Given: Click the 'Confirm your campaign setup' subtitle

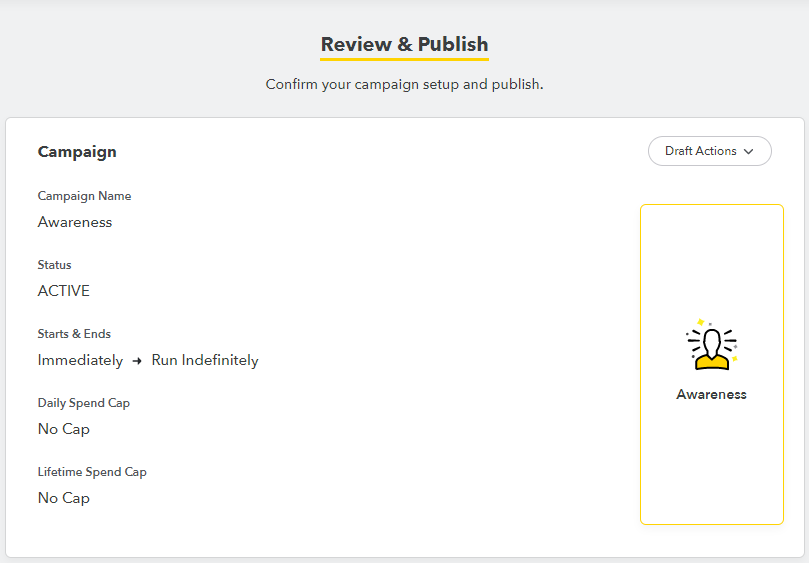Looking at the screenshot, I should pos(404,84).
